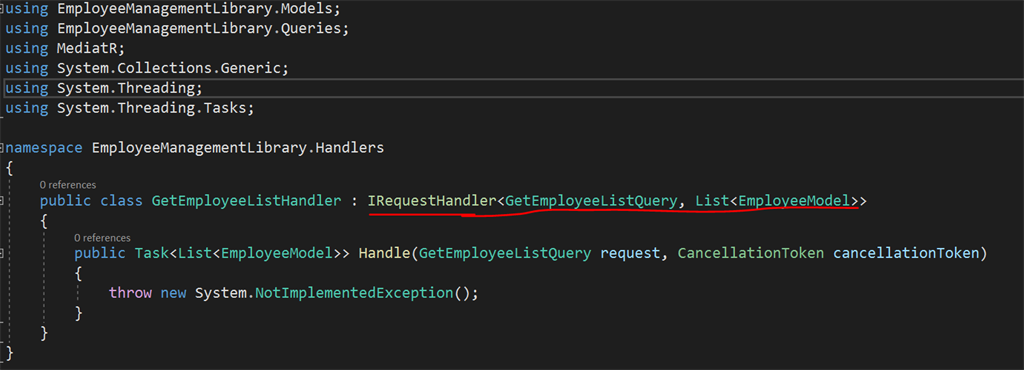Click GetEmployeeListQuery in the class declaration line
This screenshot has width=1024, height=370.
[591, 201]
